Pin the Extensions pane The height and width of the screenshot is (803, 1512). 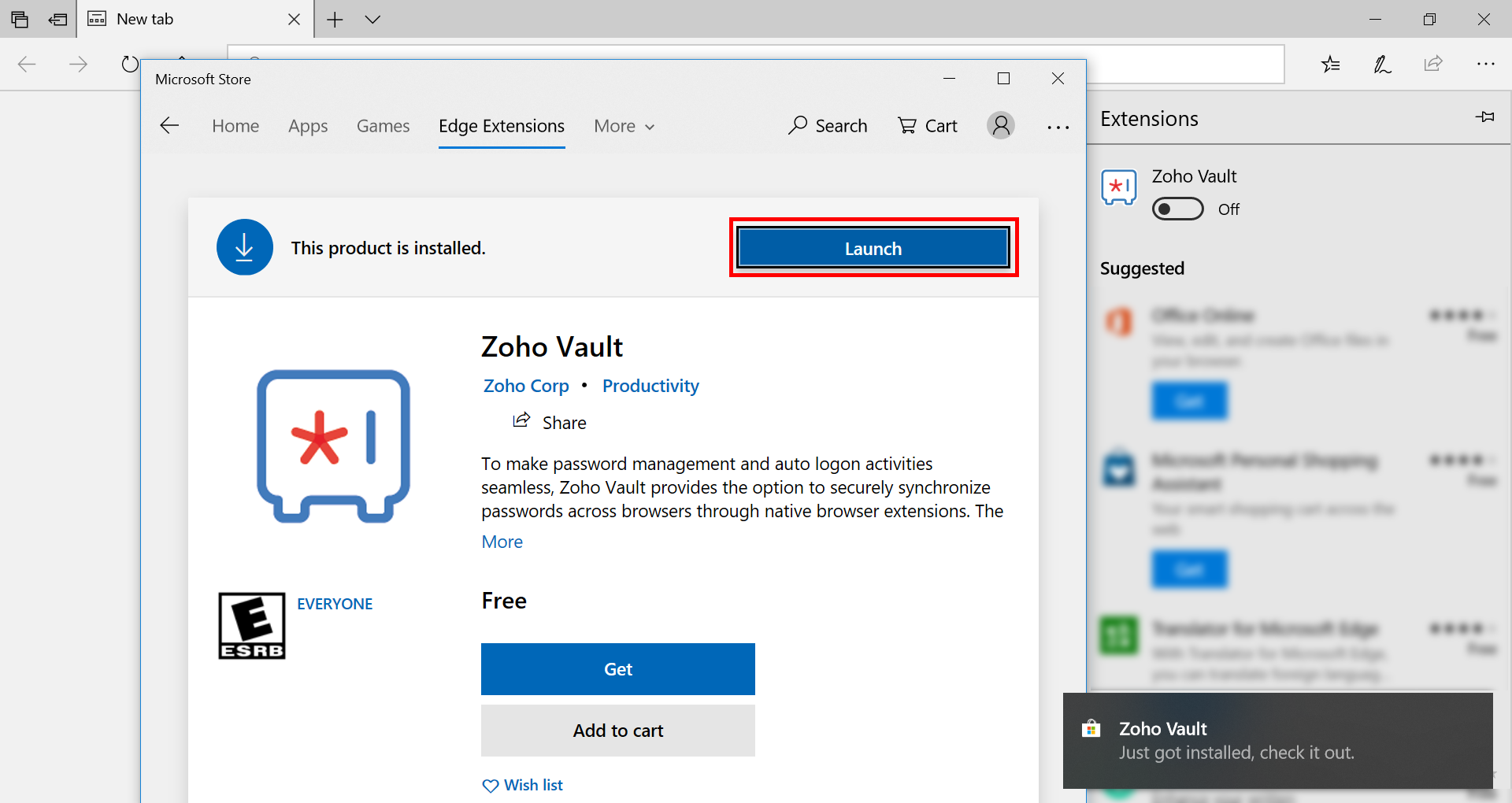click(1484, 117)
